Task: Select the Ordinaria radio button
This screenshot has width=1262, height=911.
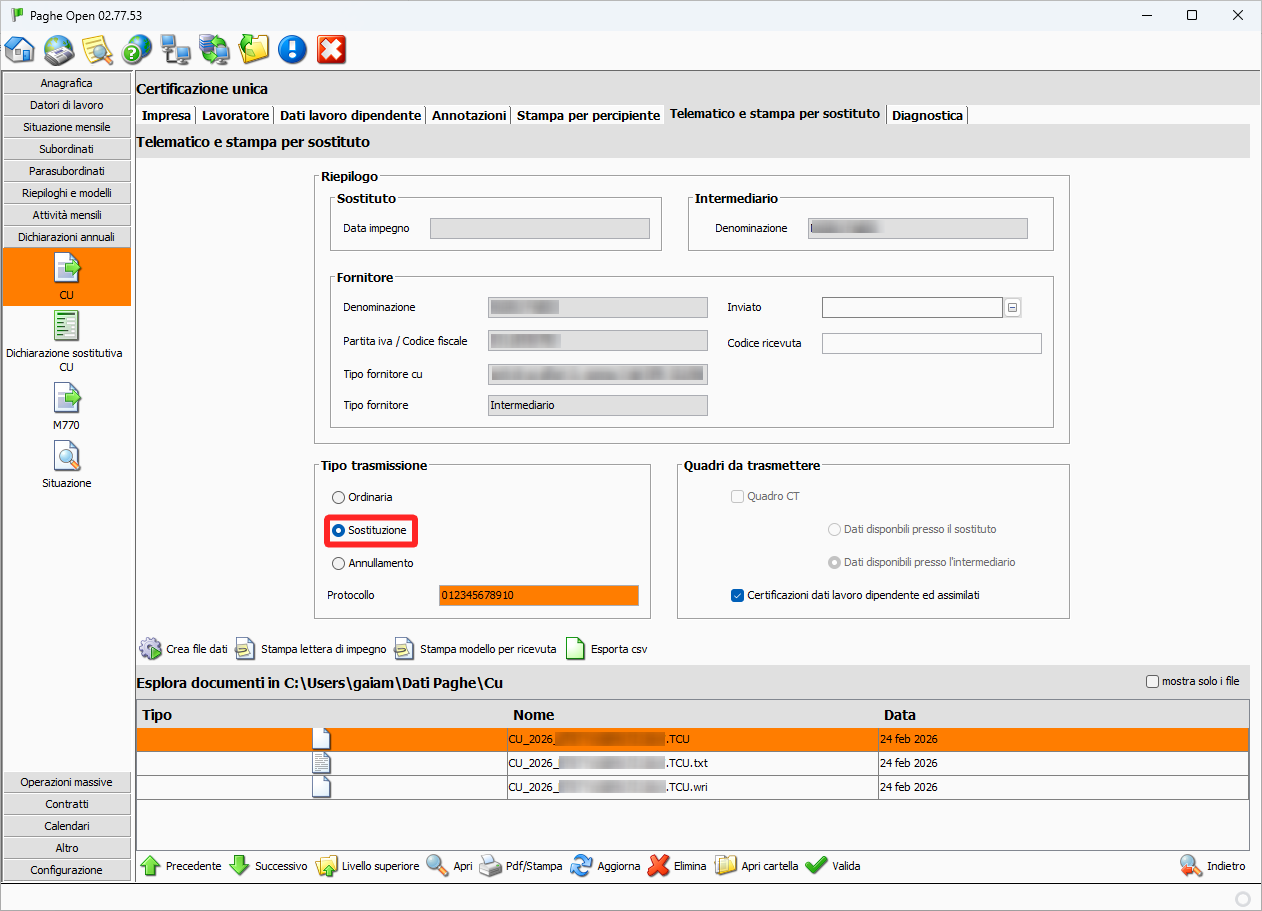Action: 339,497
